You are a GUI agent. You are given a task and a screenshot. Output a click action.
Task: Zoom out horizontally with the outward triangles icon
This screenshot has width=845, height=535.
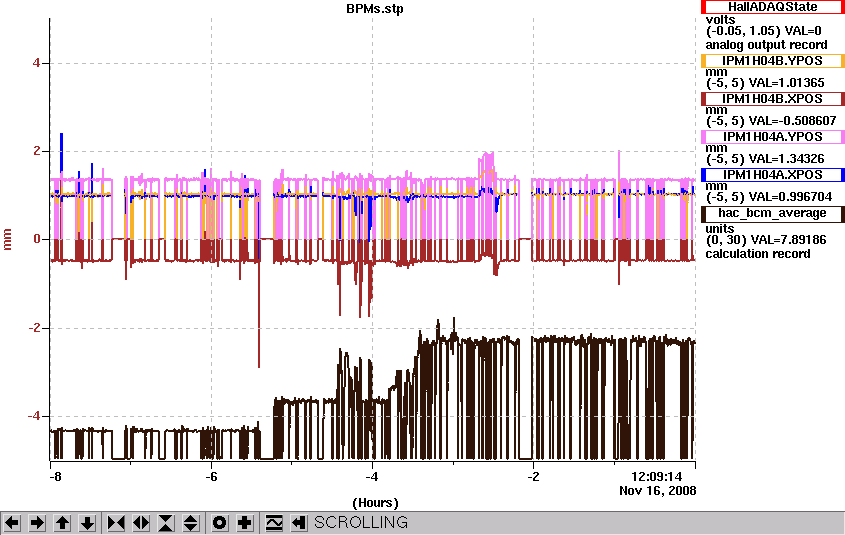pos(141,523)
